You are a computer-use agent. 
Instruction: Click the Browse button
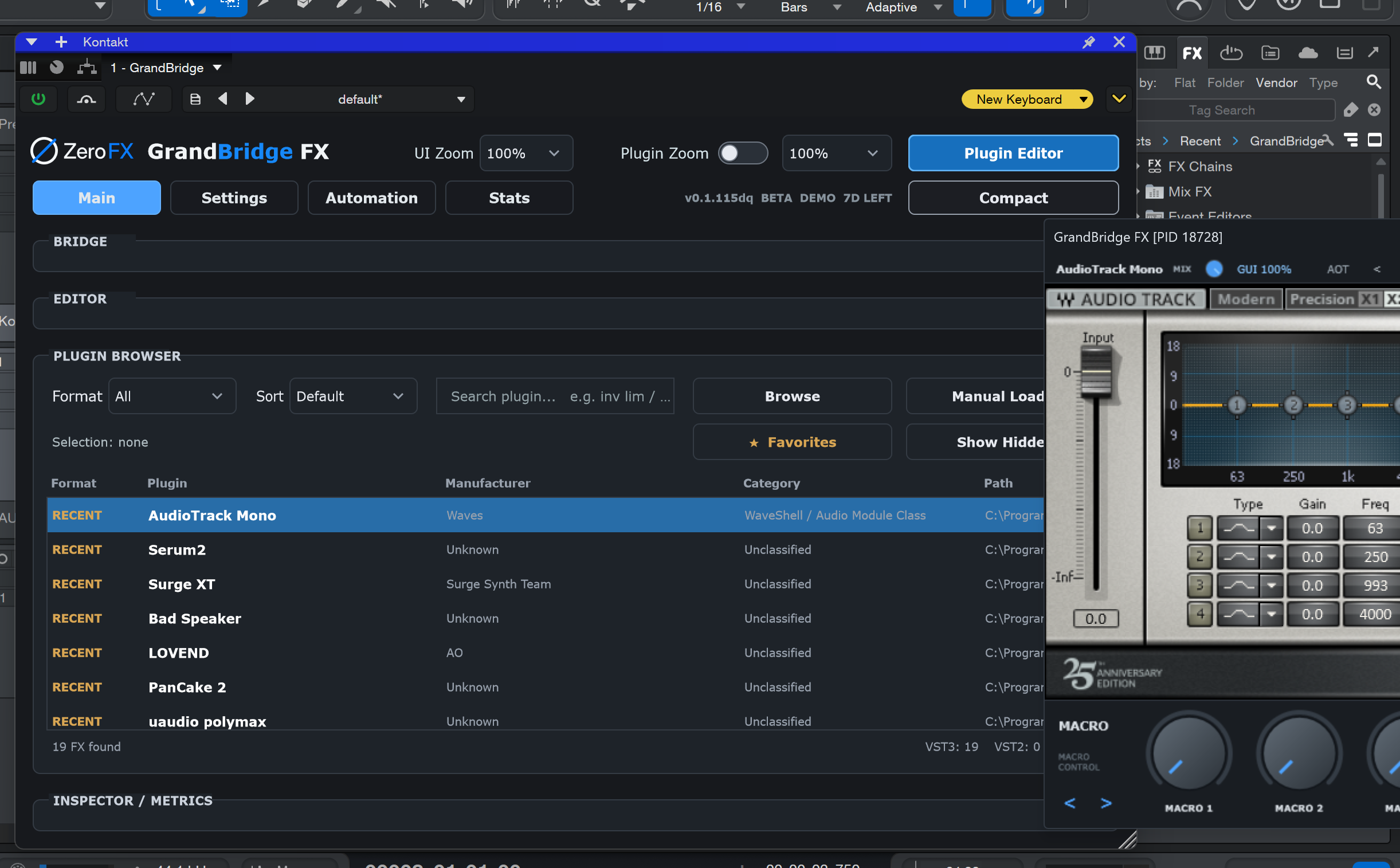pyautogui.click(x=792, y=396)
